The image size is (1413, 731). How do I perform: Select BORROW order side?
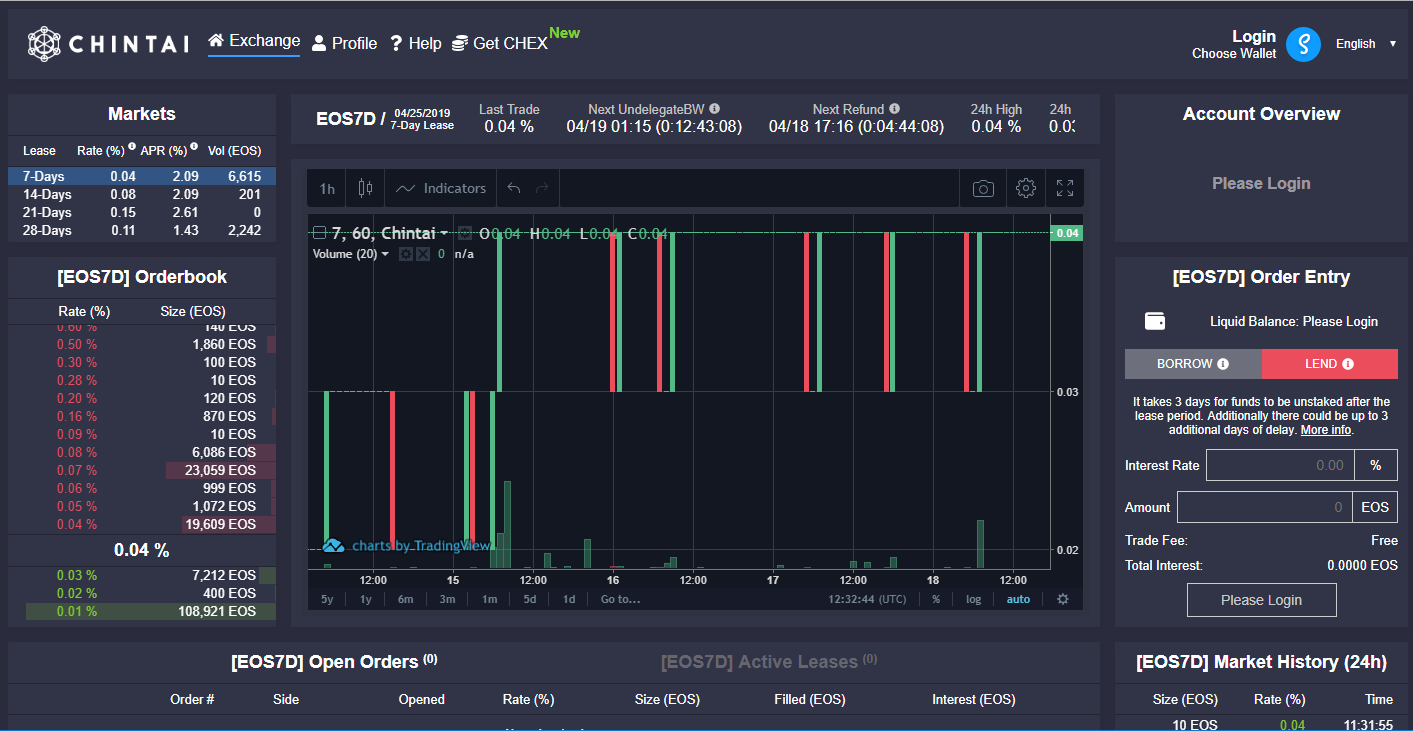click(x=1193, y=364)
